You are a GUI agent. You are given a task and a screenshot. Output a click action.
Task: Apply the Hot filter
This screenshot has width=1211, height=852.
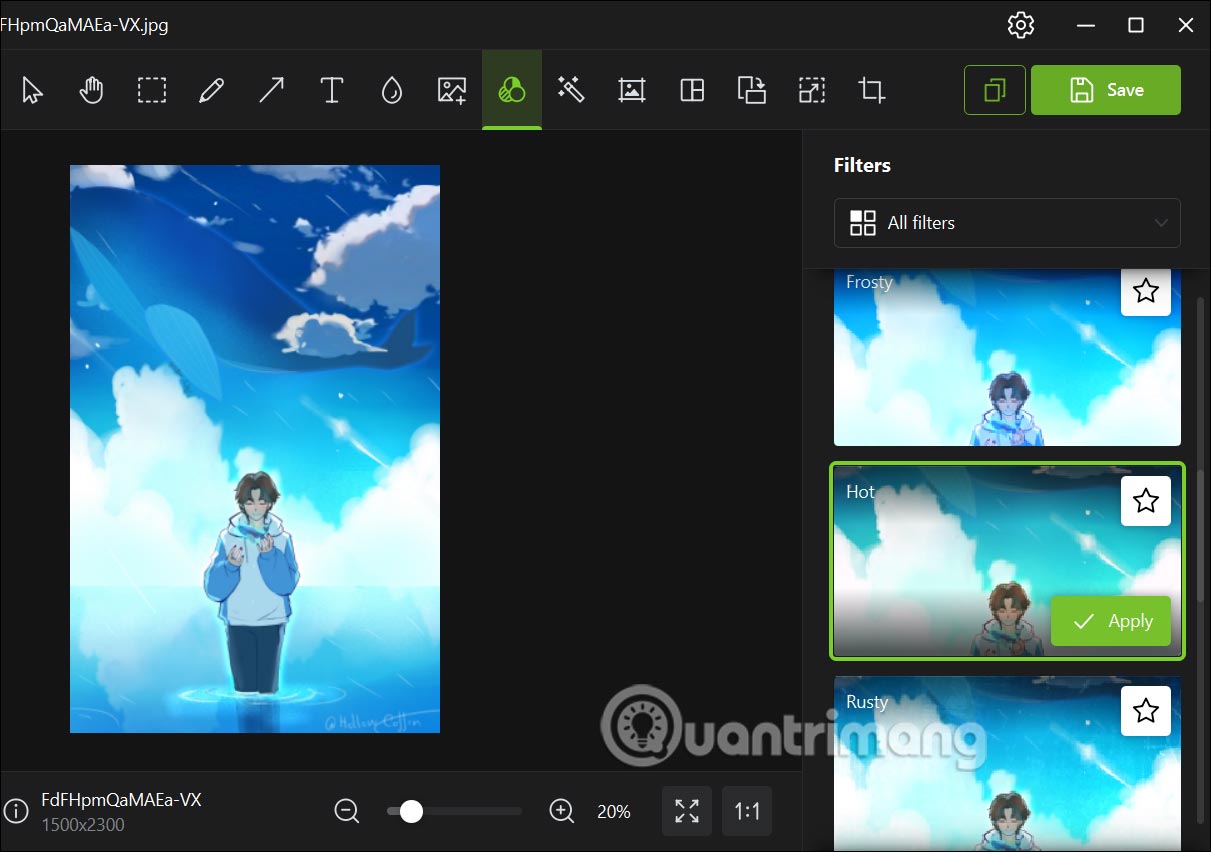click(1110, 621)
